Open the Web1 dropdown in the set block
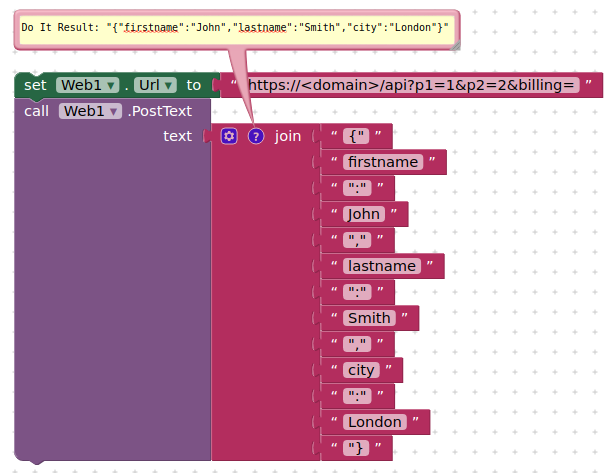Screen dimensions: 611x473 click(88, 85)
